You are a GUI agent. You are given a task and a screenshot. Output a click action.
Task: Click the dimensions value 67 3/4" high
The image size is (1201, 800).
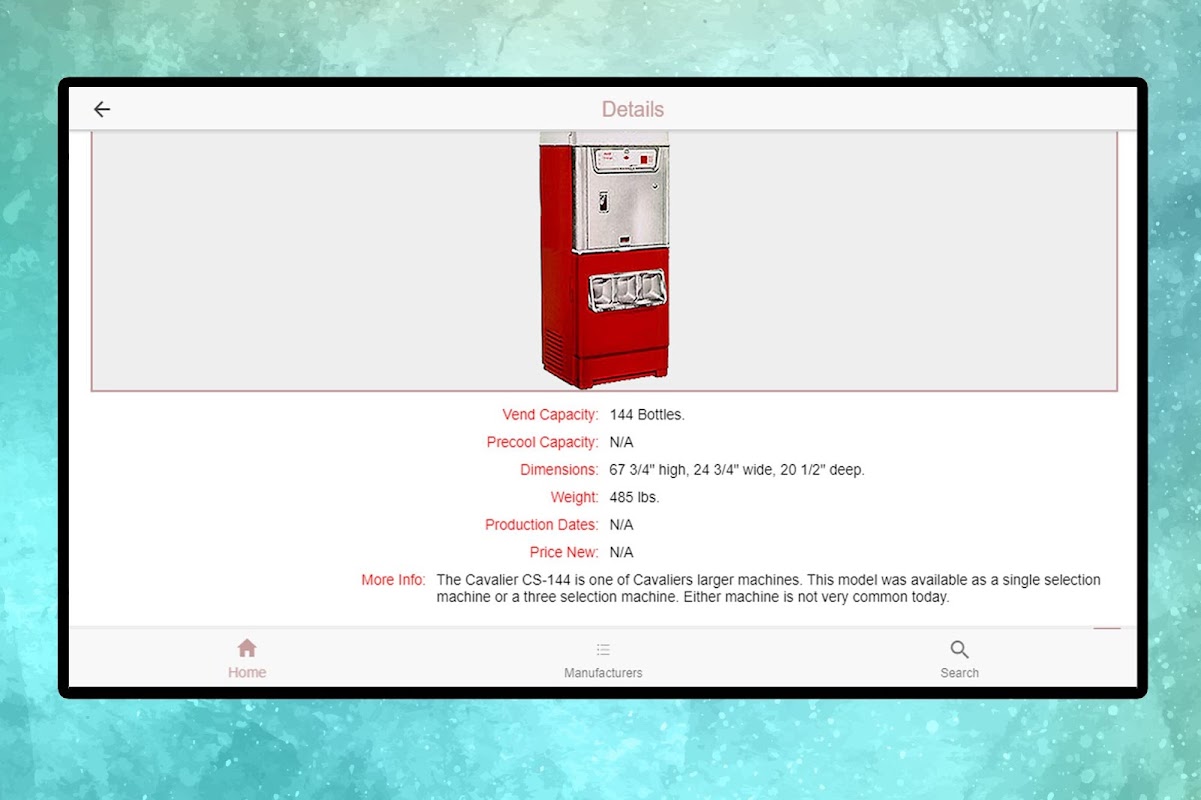737,470
